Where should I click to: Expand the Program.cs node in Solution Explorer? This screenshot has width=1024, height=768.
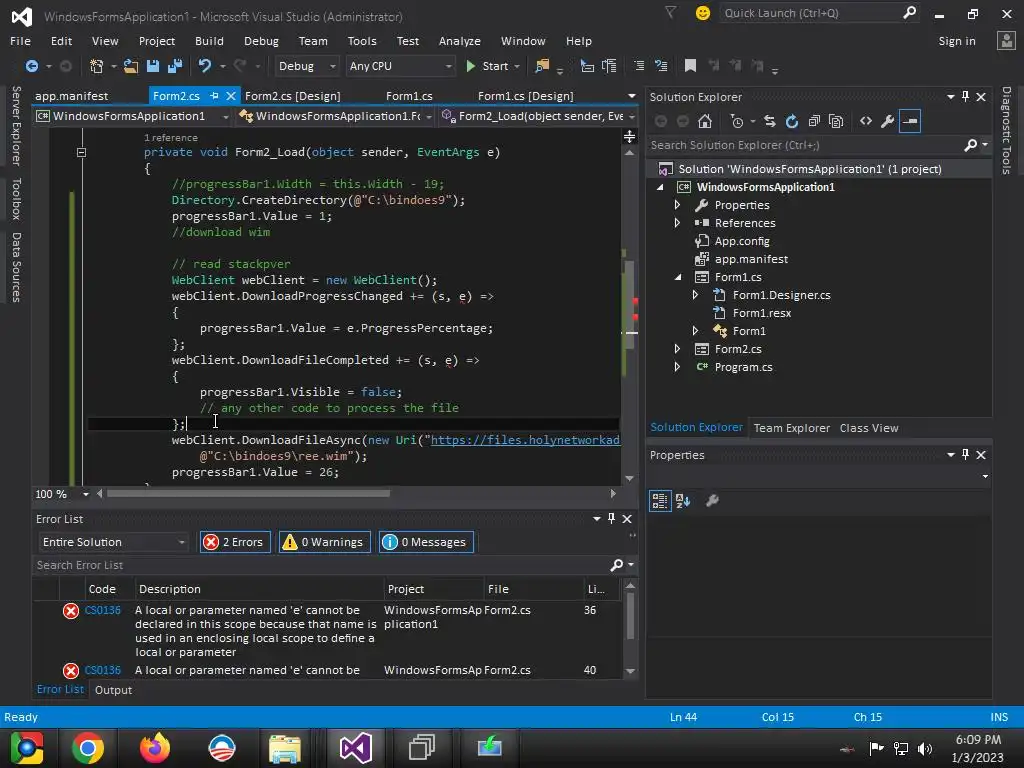click(678, 367)
